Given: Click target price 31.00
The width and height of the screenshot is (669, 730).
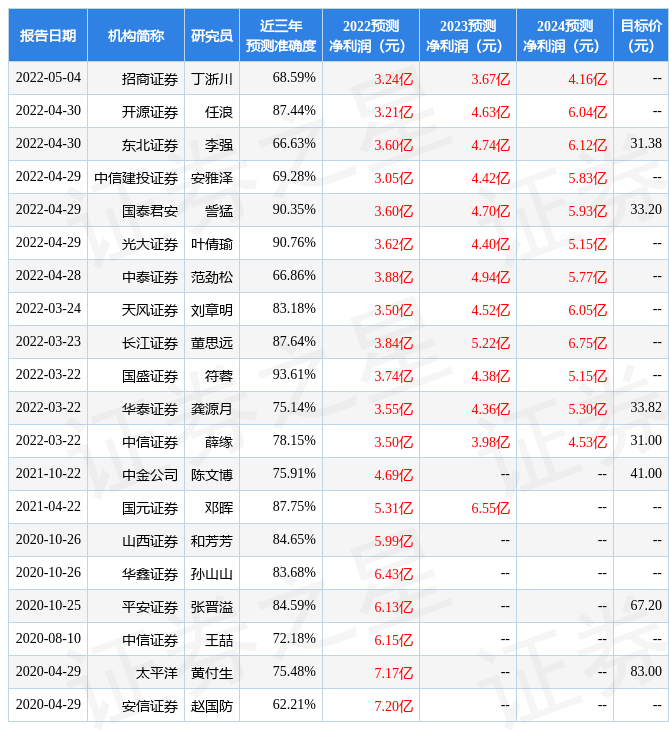Looking at the screenshot, I should 646,440.
